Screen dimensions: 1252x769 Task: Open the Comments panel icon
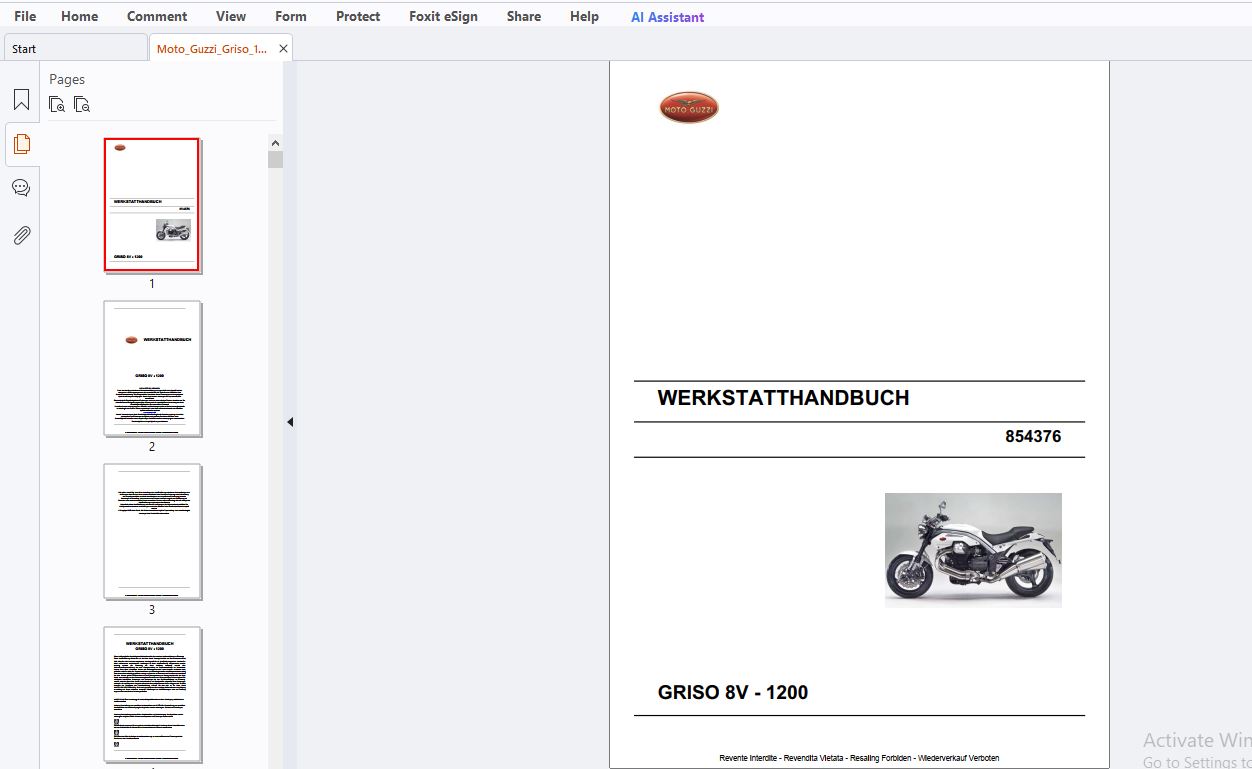coord(21,188)
